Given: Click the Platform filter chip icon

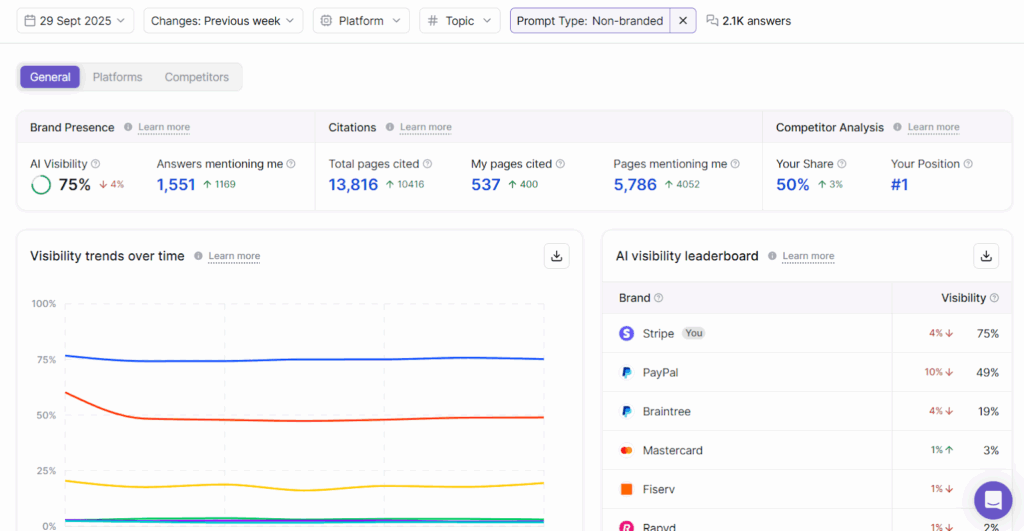Looking at the screenshot, I should (x=326, y=21).
